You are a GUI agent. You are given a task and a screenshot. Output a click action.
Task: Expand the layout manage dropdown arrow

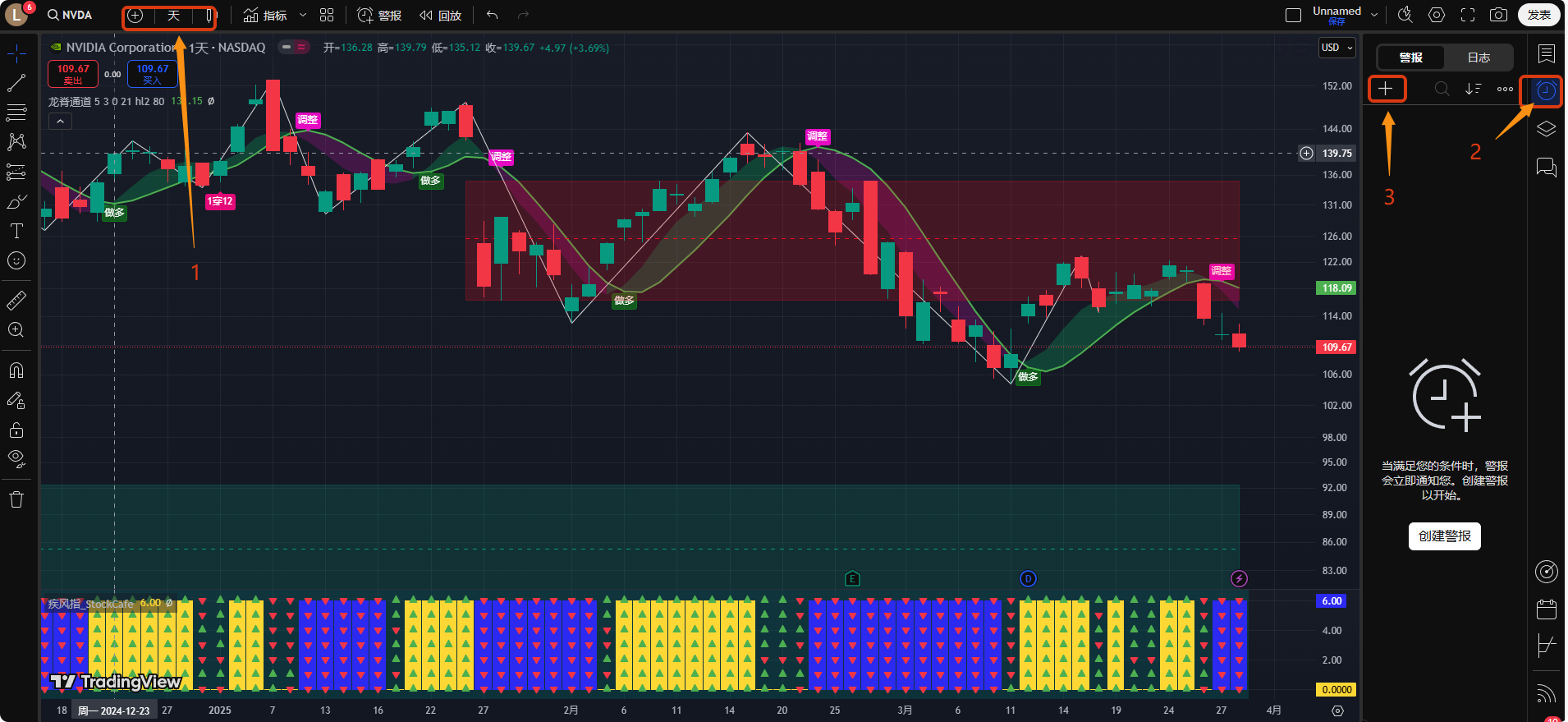1374,16
